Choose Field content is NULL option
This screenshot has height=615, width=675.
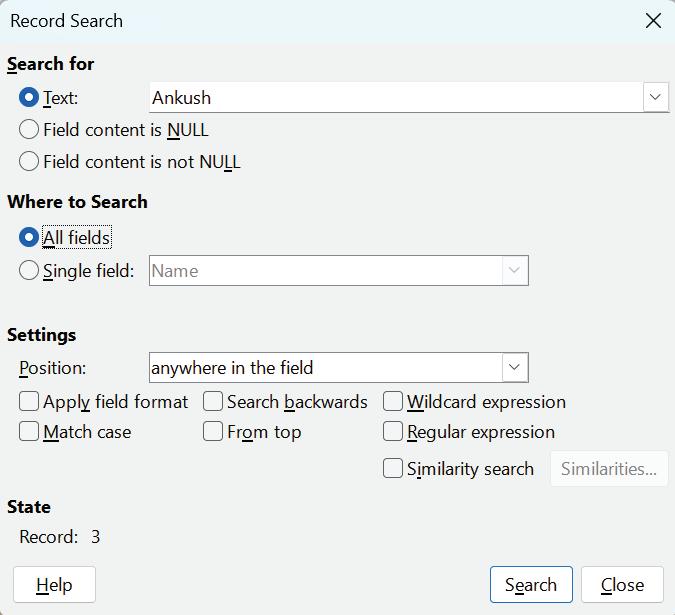[x=29, y=130]
